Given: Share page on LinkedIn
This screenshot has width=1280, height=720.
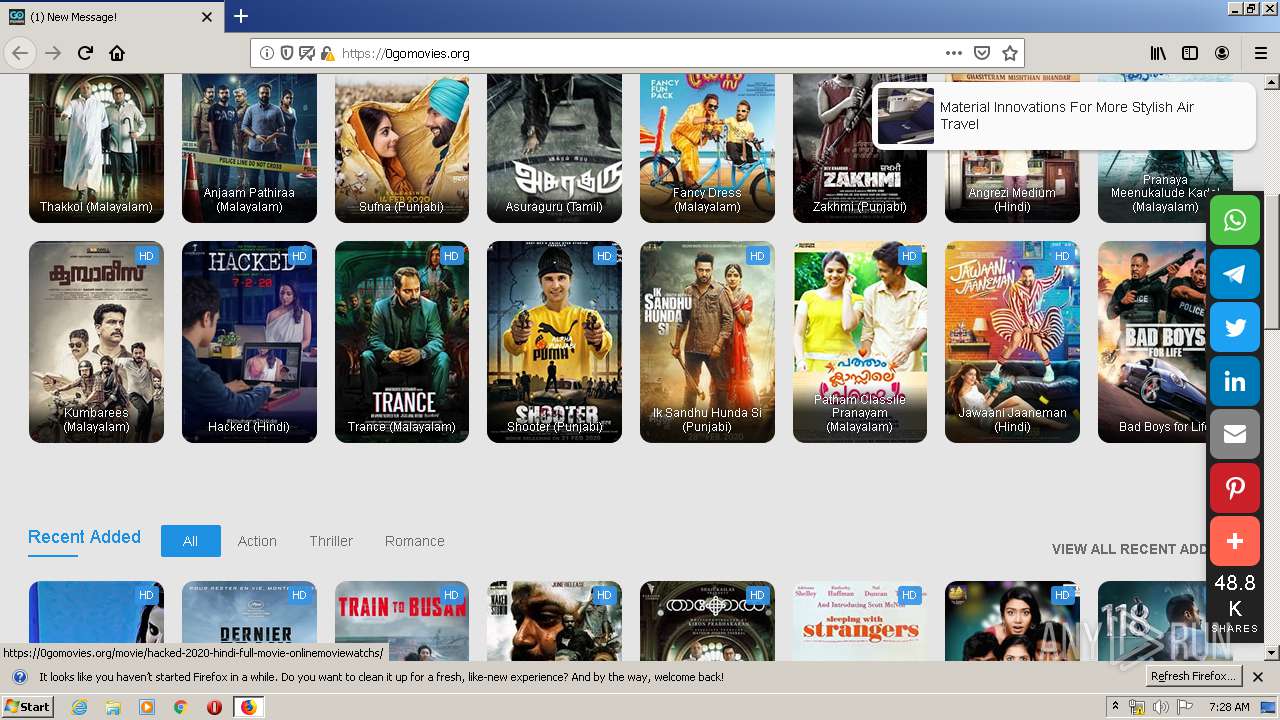Looking at the screenshot, I should click(1235, 381).
